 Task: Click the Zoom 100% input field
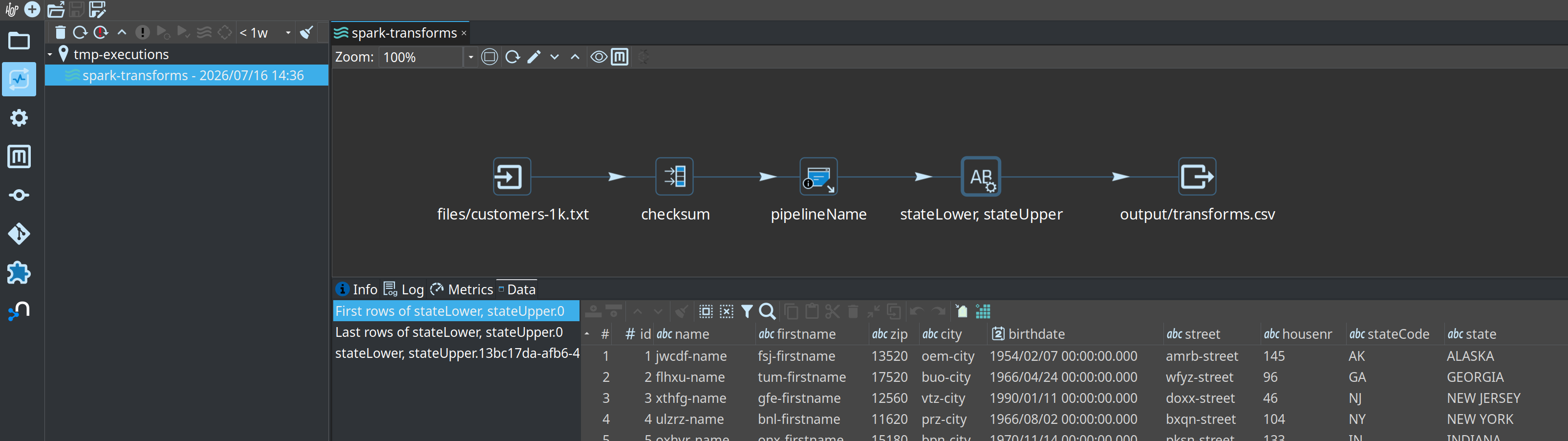click(x=421, y=57)
